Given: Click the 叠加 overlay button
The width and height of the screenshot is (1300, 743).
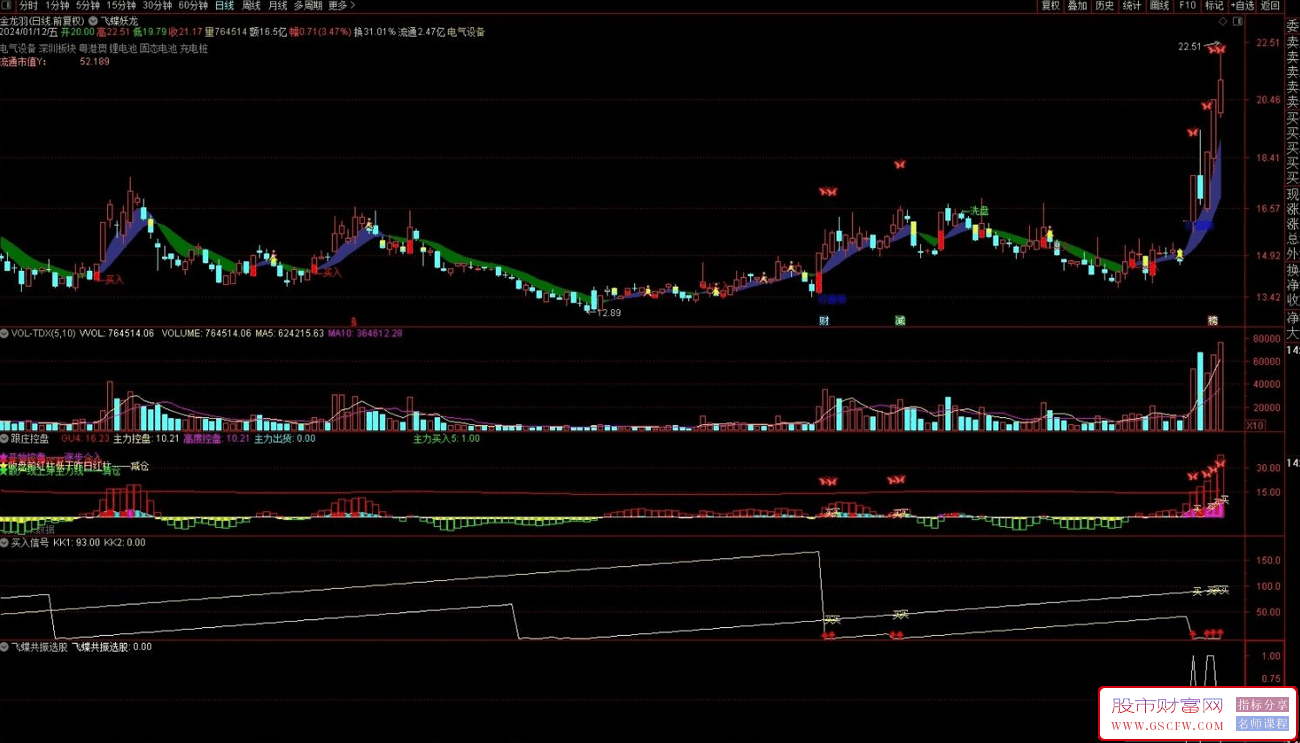Looking at the screenshot, I should point(1077,5).
